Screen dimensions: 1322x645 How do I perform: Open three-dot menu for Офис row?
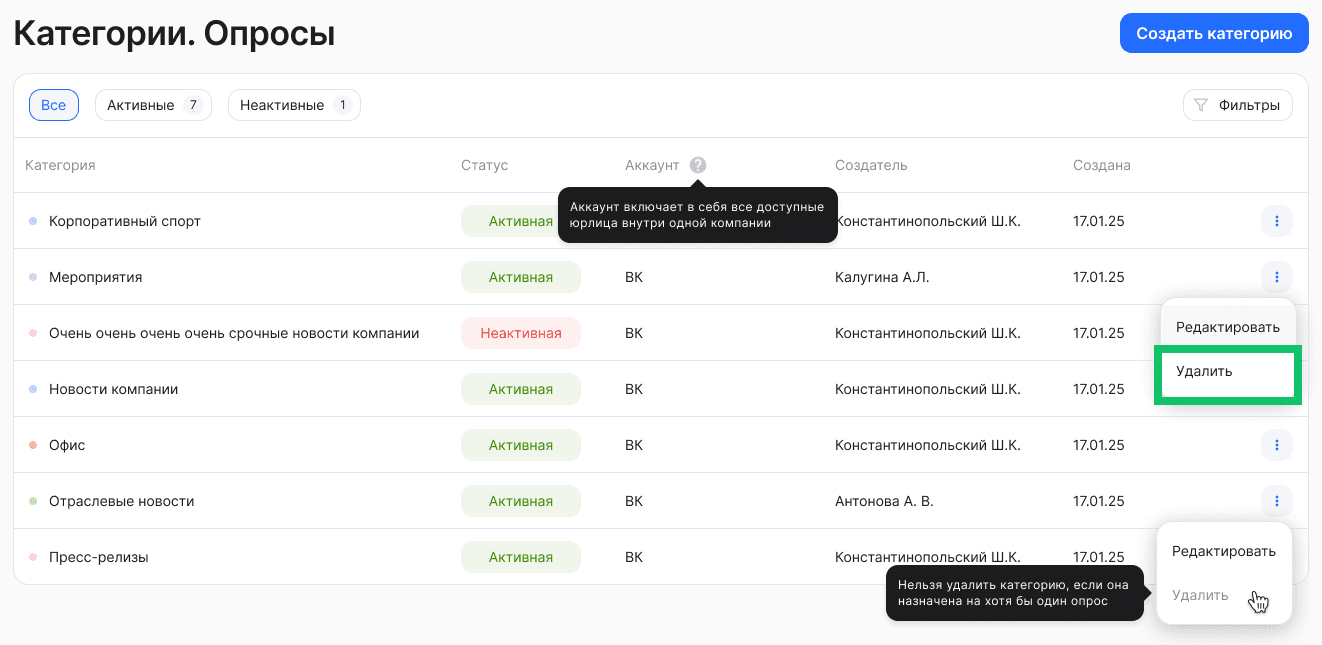click(1276, 445)
